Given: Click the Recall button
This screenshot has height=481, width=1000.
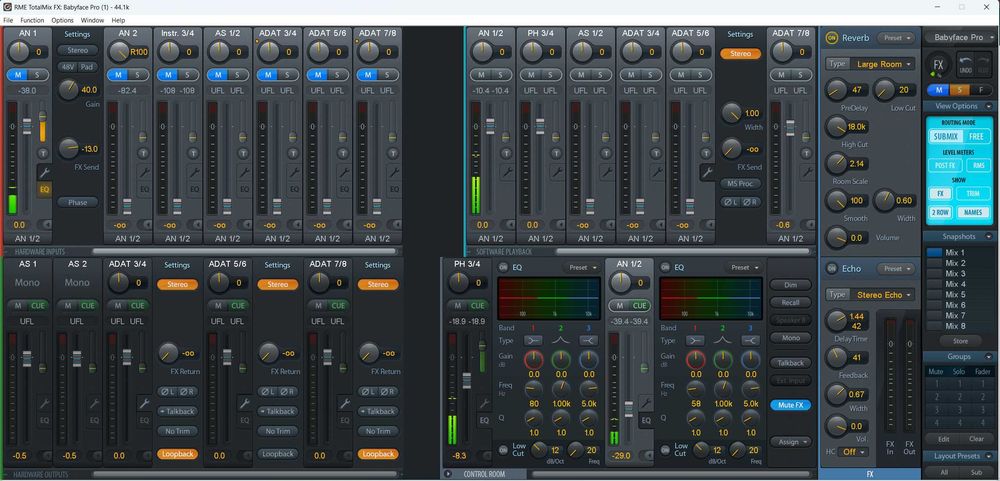Looking at the screenshot, I should click(x=791, y=302).
